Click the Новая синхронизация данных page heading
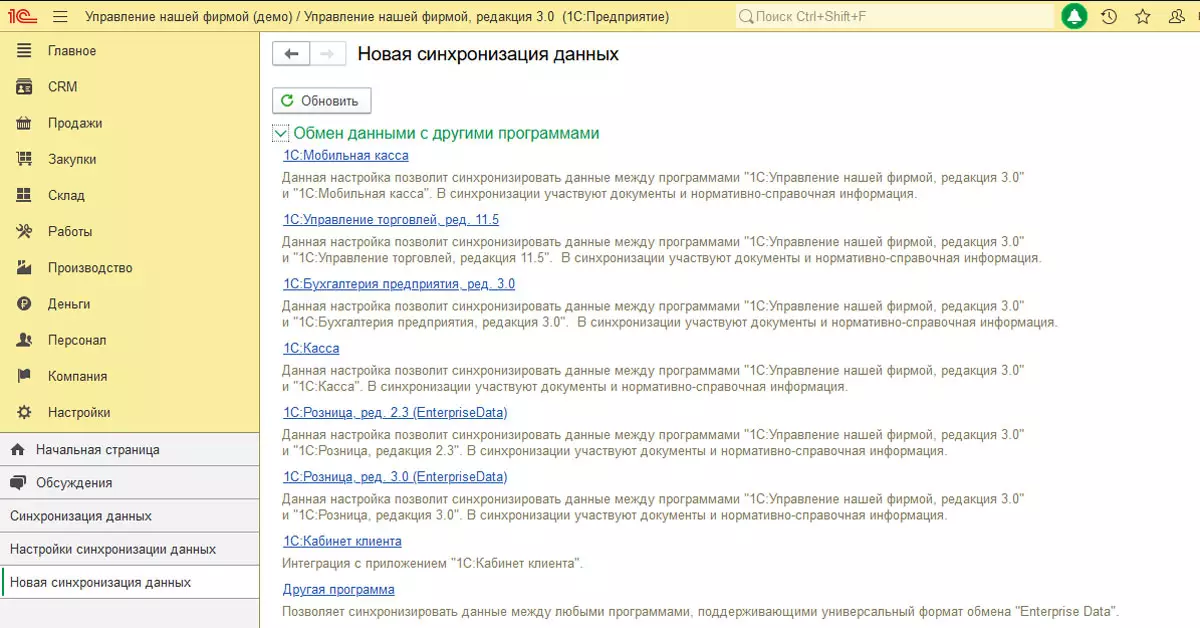This screenshot has width=1200, height=628. coord(488,54)
